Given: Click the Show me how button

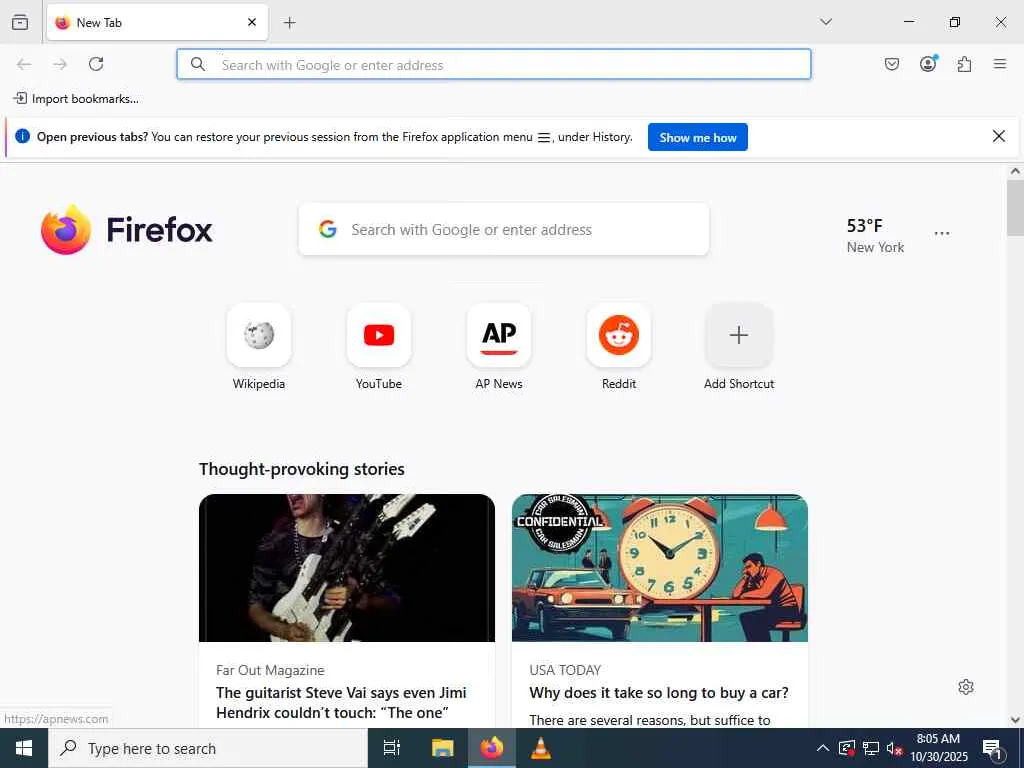Looking at the screenshot, I should point(697,137).
